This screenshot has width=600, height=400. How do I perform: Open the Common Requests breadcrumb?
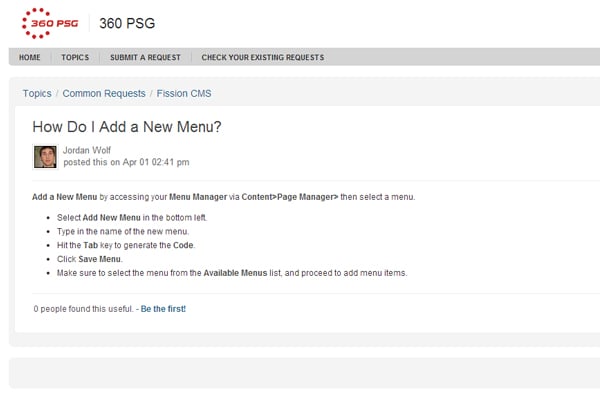tap(104, 93)
